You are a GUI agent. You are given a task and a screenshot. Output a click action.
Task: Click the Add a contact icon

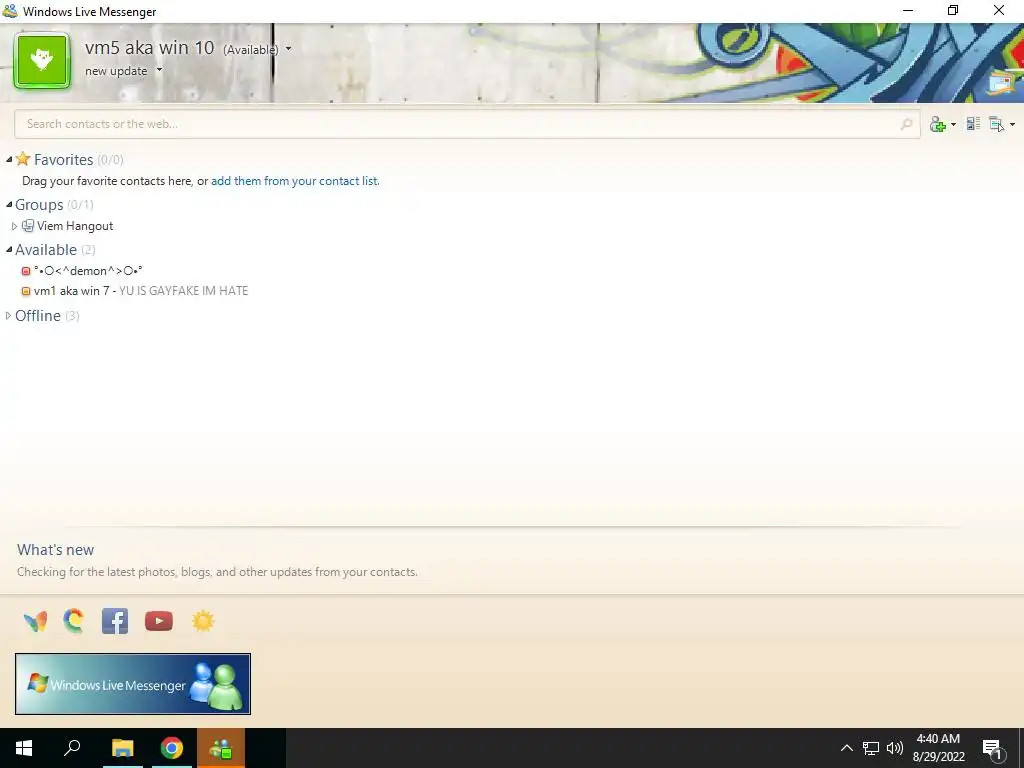[938, 124]
